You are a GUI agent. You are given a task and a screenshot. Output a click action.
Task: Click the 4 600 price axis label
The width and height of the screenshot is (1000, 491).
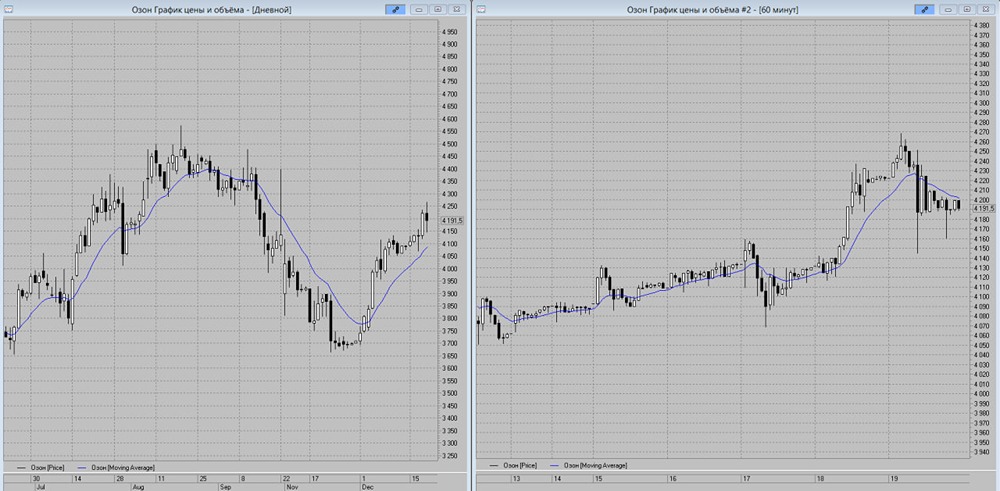(450, 119)
